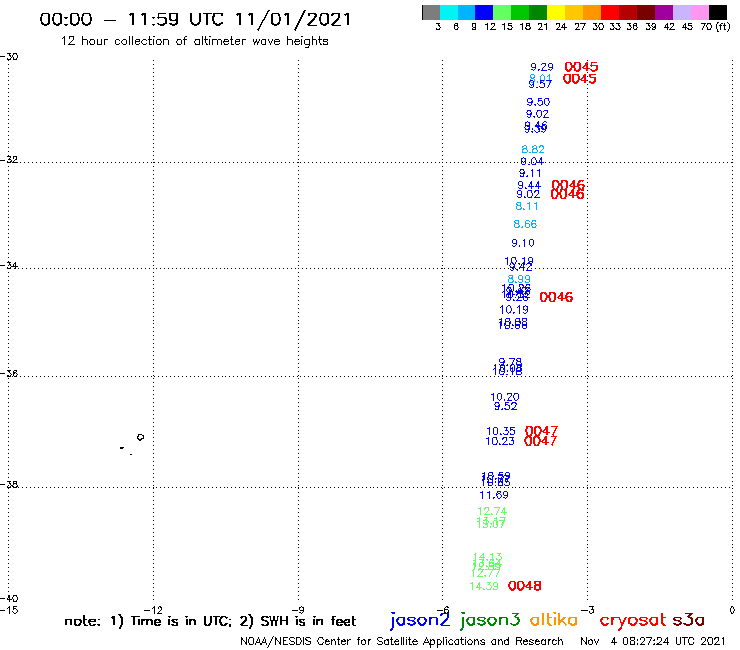Image resolution: width=740 pixels, height=650 pixels.
Task: Click the 'jason3' satellite legend label
Action: pyautogui.click(x=490, y=620)
